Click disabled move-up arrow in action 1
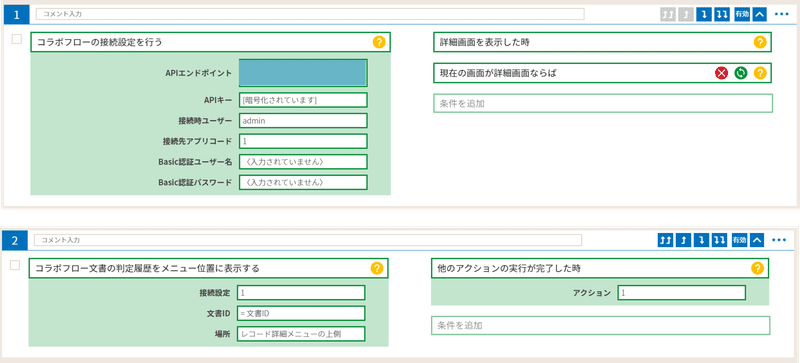The height and width of the screenshot is (363, 800). click(x=686, y=14)
